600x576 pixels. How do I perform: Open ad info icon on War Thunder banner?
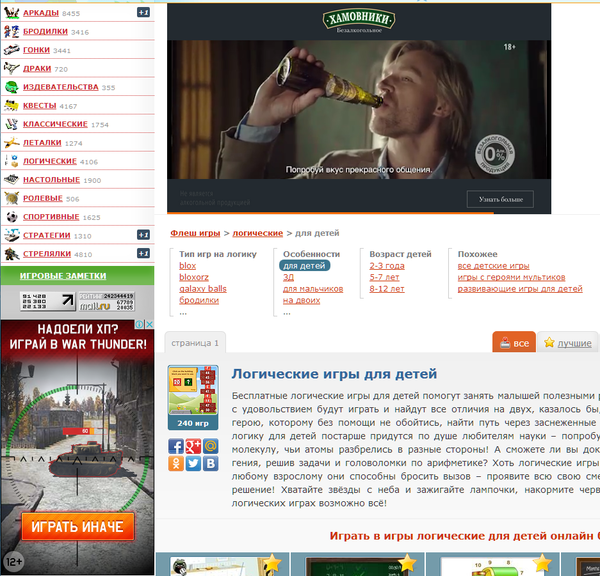(x=140, y=324)
